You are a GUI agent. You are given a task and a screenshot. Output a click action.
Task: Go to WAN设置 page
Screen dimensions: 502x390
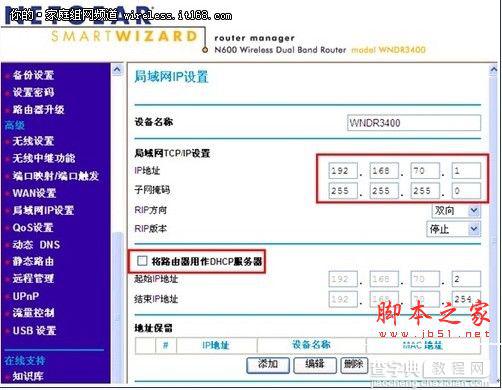coord(34,193)
